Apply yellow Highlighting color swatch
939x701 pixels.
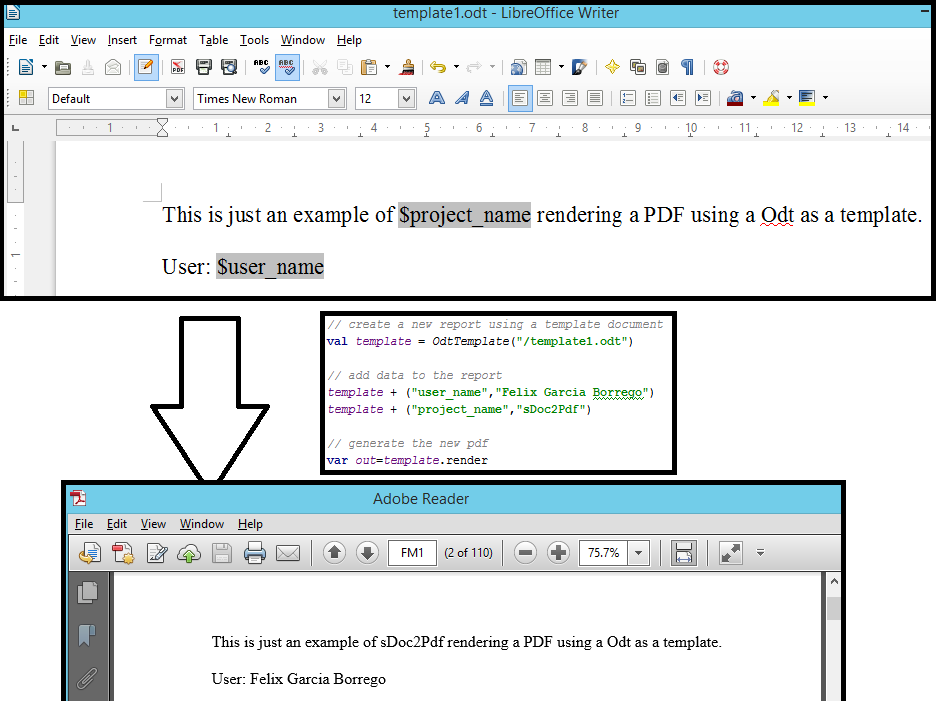[x=771, y=98]
